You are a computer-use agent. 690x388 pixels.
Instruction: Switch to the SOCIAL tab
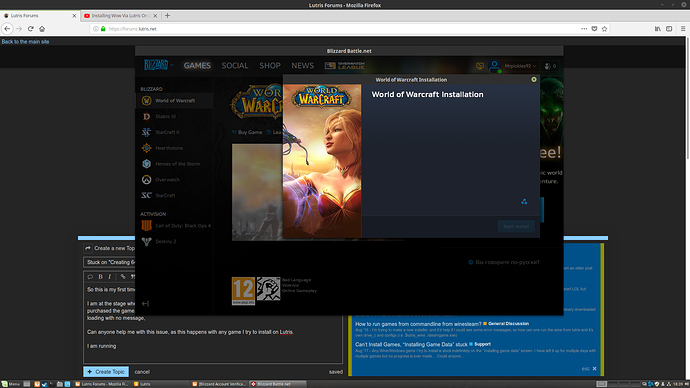(x=235, y=66)
